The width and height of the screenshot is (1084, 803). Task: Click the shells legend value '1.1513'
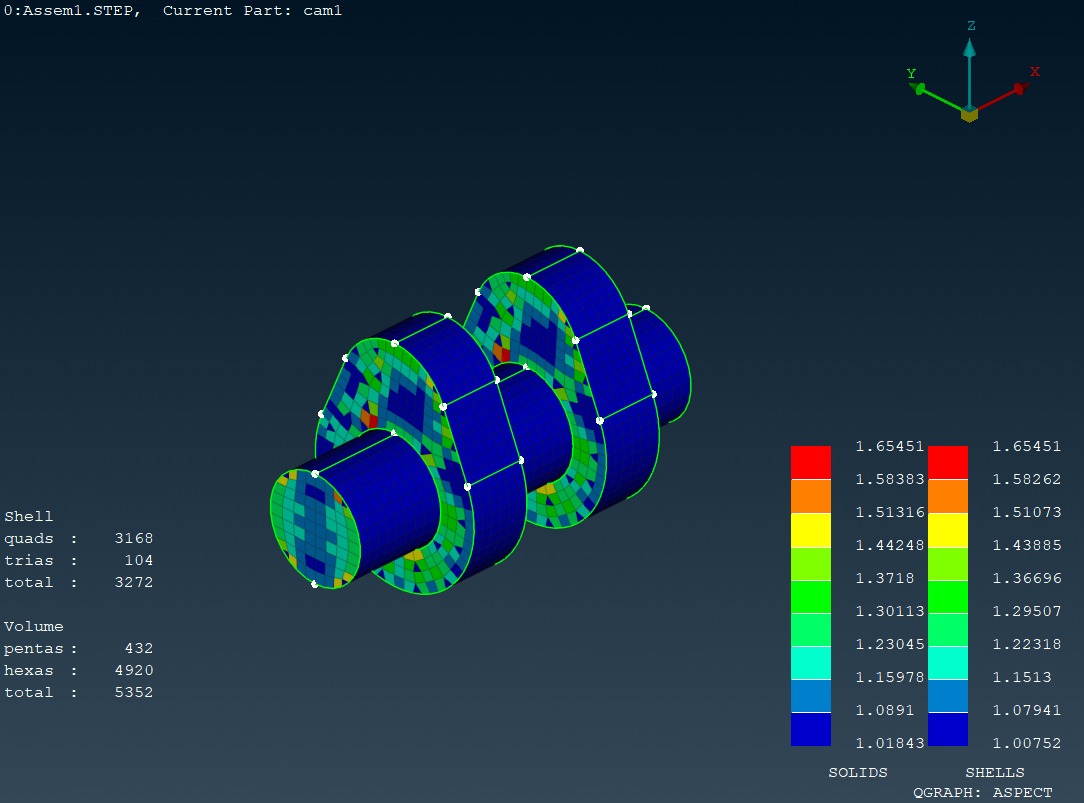[x=1022, y=677]
